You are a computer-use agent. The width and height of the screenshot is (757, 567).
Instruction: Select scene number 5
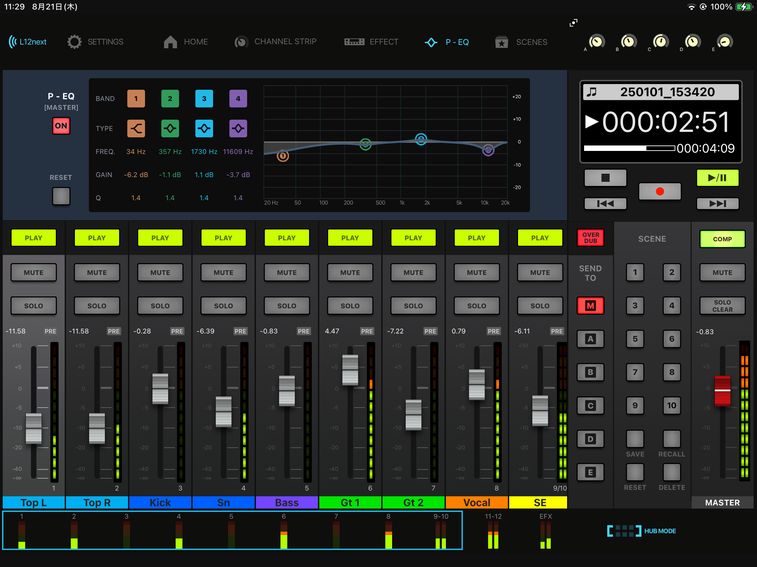[635, 339]
